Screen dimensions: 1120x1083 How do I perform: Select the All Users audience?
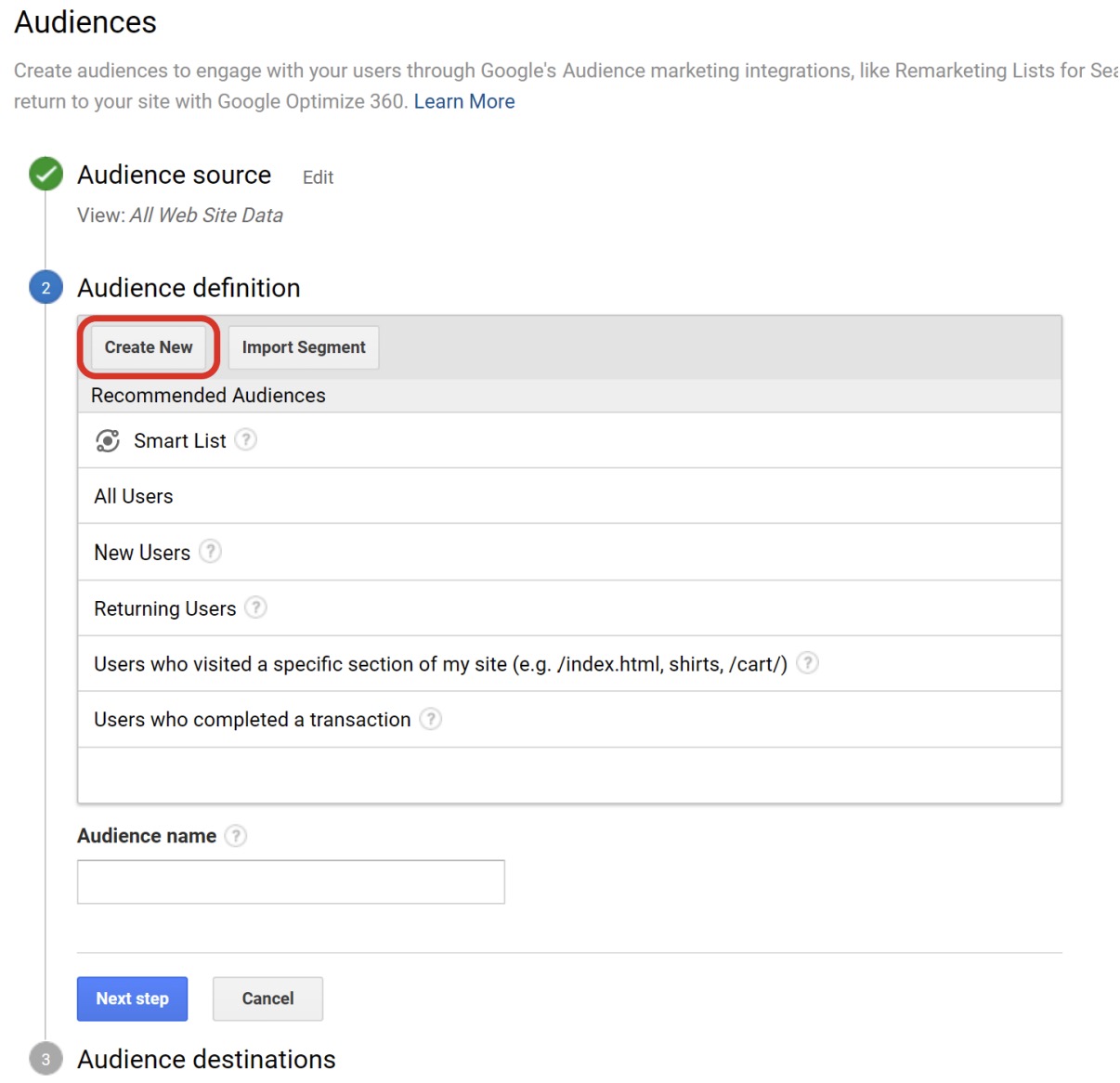click(x=134, y=496)
